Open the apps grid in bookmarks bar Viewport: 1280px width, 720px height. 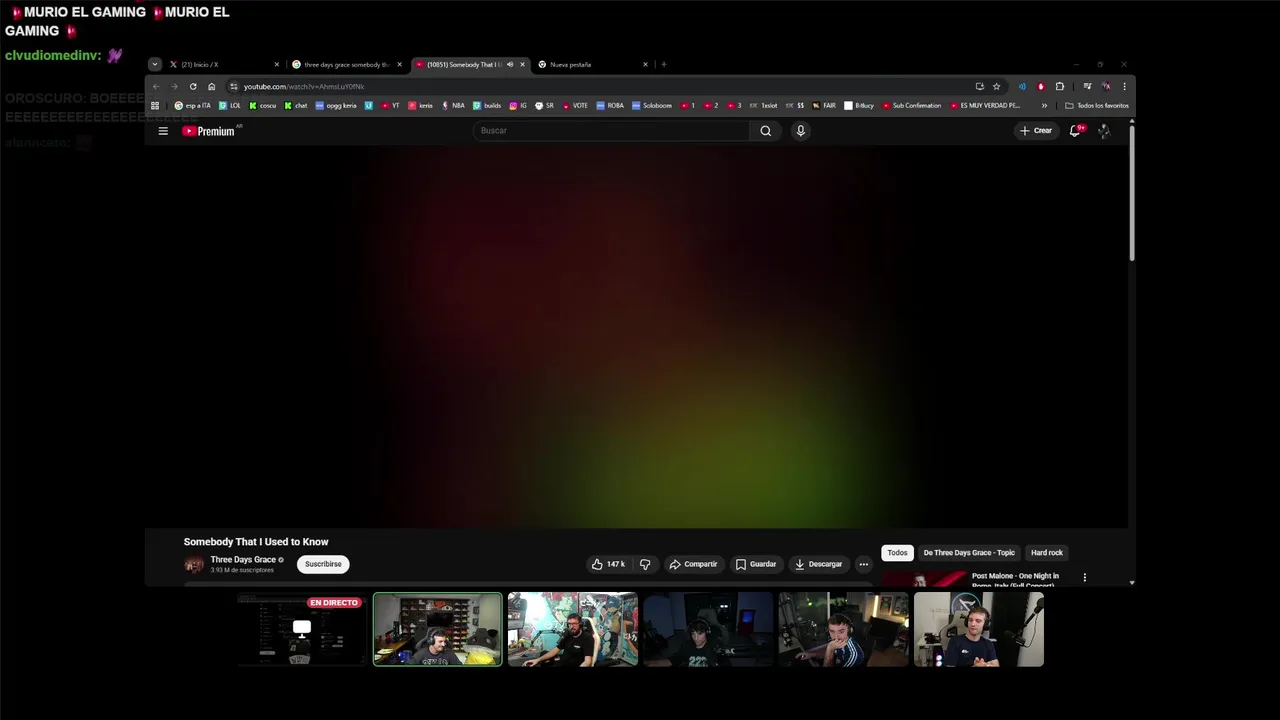click(x=155, y=105)
